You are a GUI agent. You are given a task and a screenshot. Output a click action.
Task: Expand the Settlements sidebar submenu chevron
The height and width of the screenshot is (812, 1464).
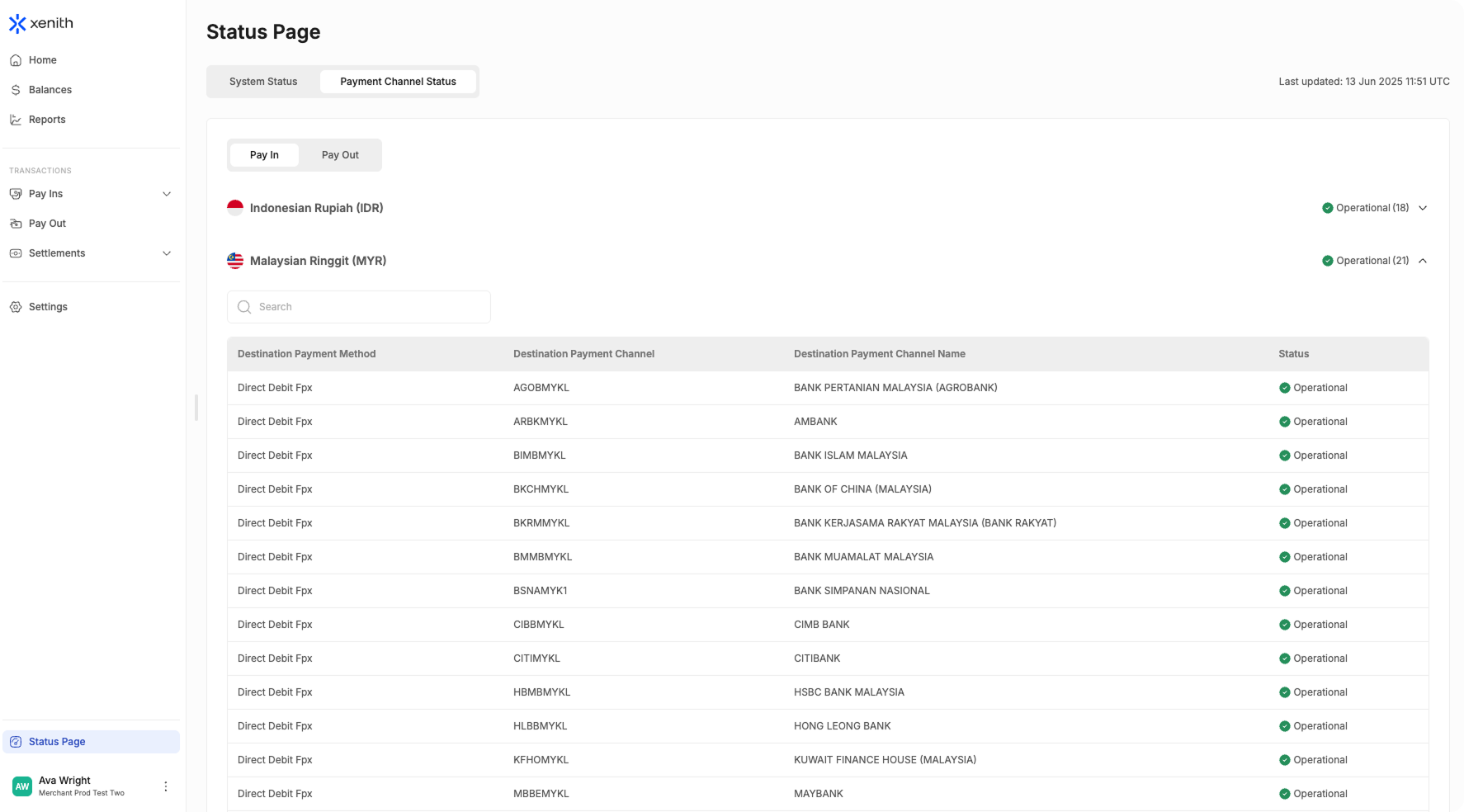(167, 253)
